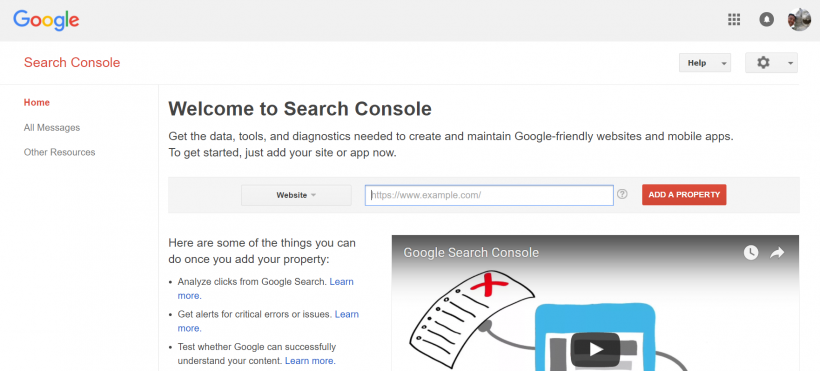Image resolution: width=820 pixels, height=371 pixels.
Task: Open Learn more link for understanding content
Action: tap(309, 361)
